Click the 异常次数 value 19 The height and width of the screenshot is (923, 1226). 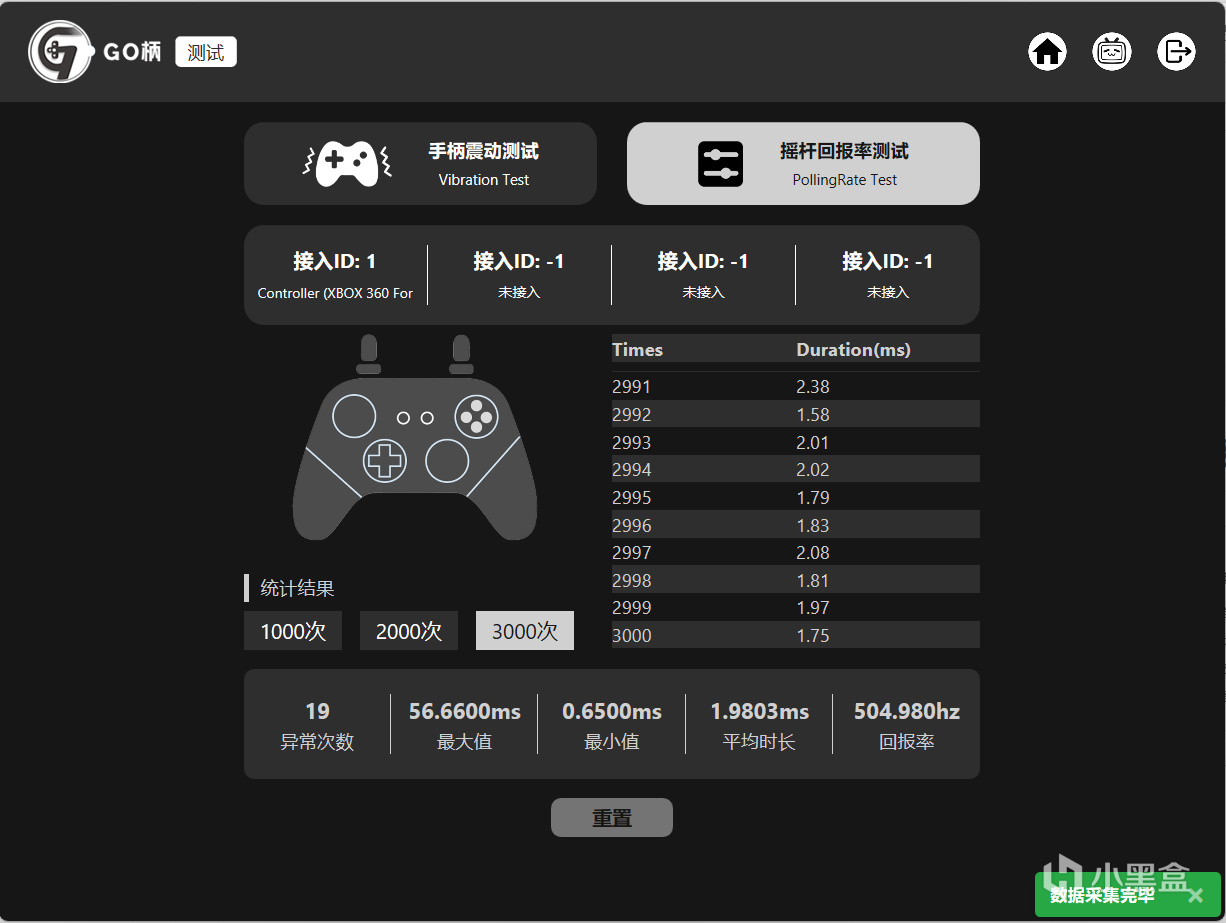[317, 711]
